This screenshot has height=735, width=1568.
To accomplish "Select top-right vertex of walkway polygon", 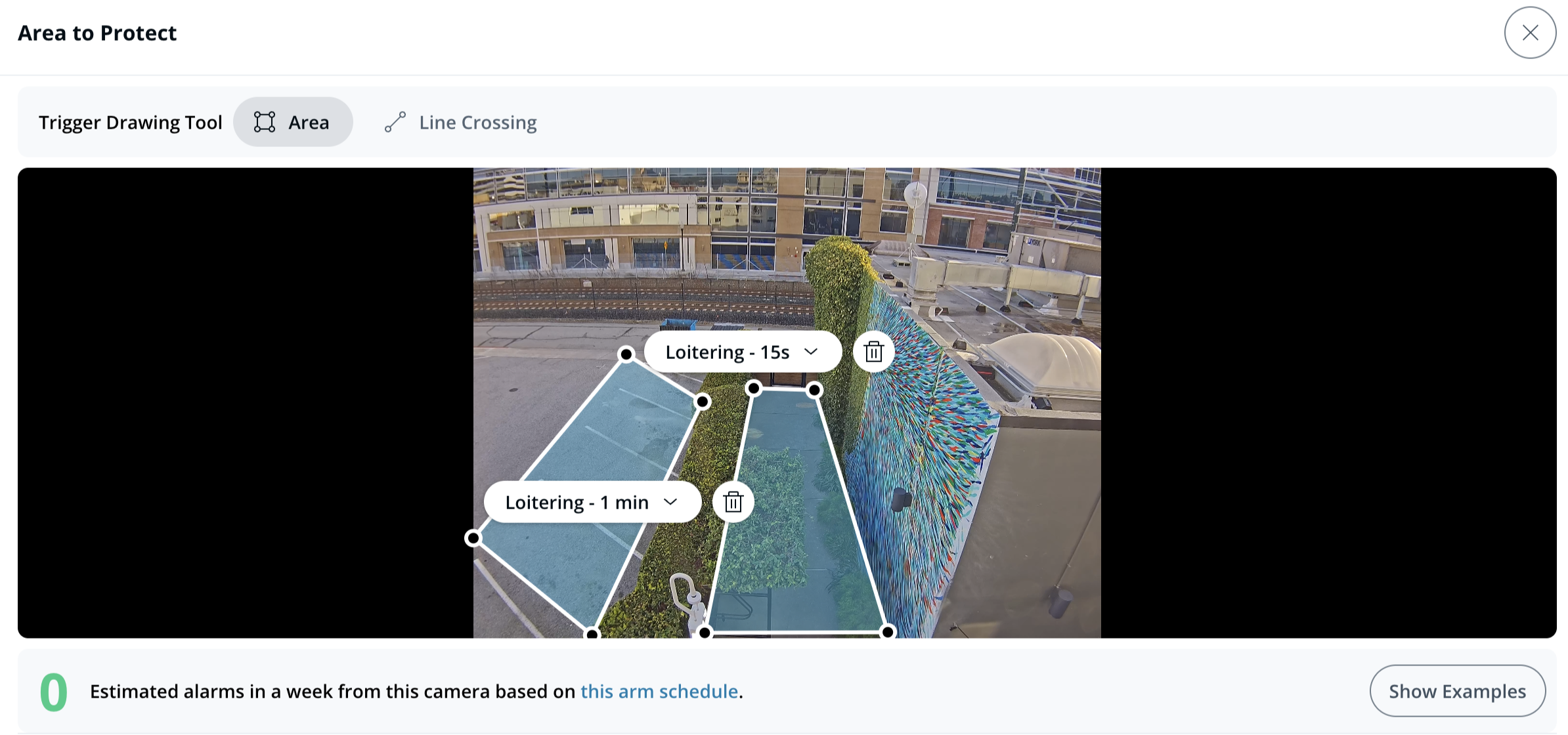I will (x=814, y=390).
